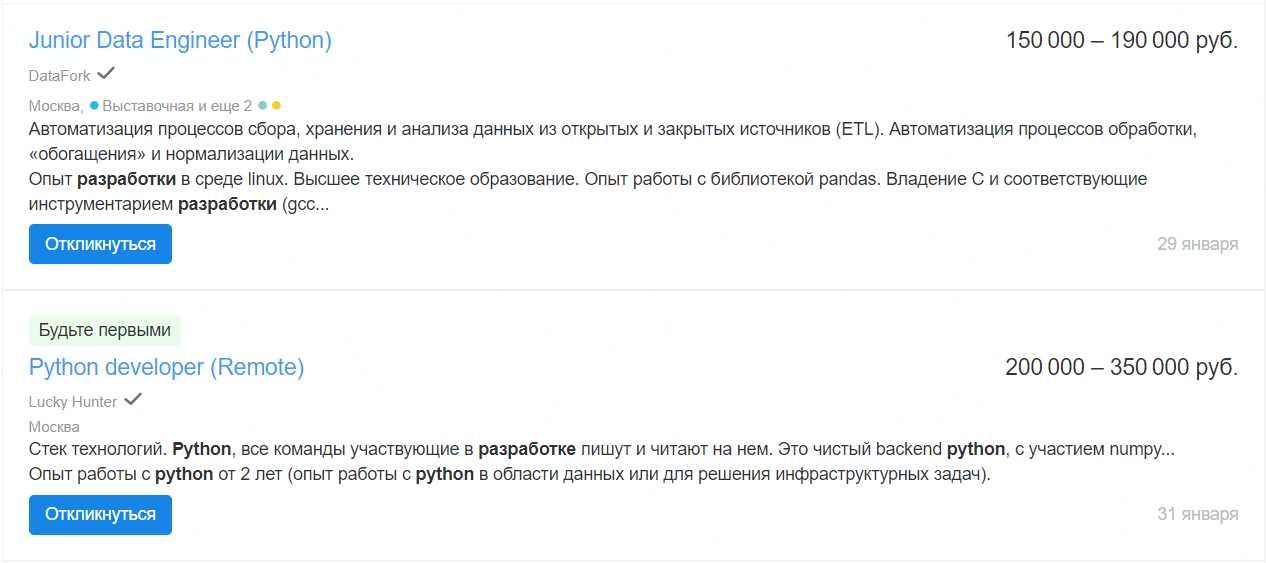Open the Lucky Hunter company page
This screenshot has height=563, width=1266.
[73, 402]
